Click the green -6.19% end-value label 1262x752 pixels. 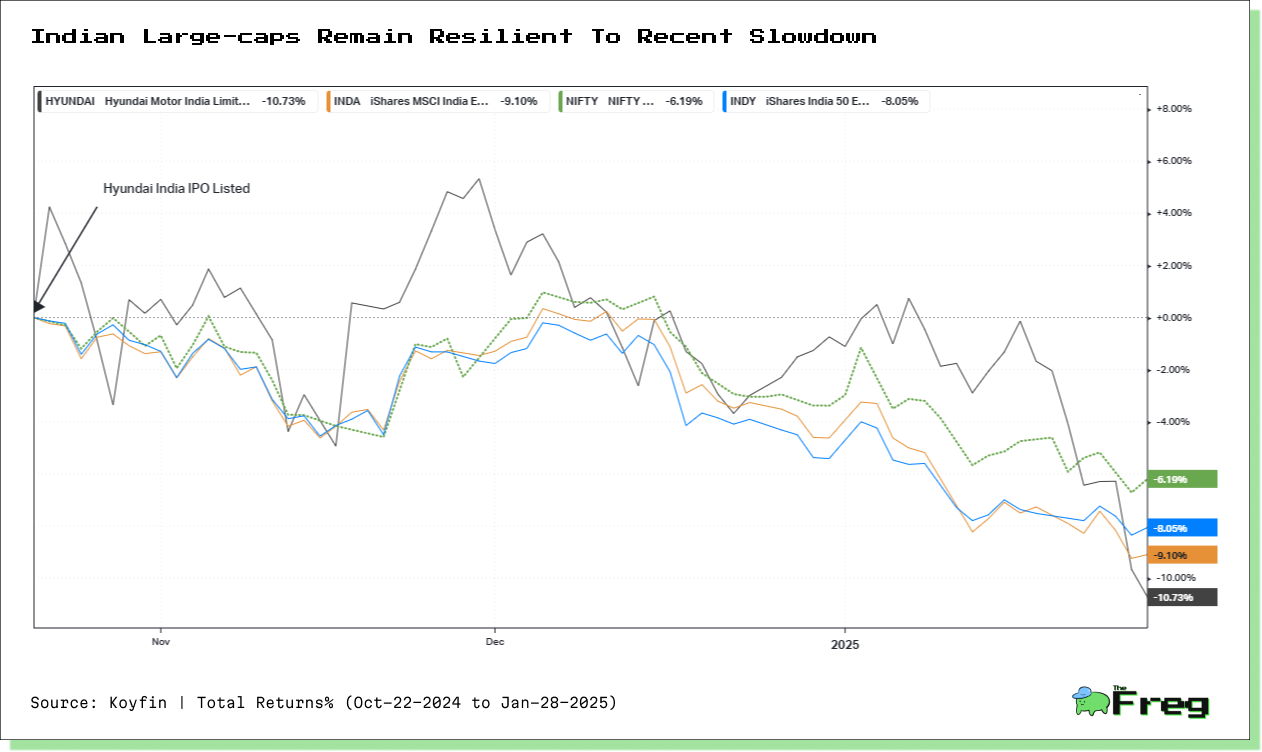coord(1183,479)
